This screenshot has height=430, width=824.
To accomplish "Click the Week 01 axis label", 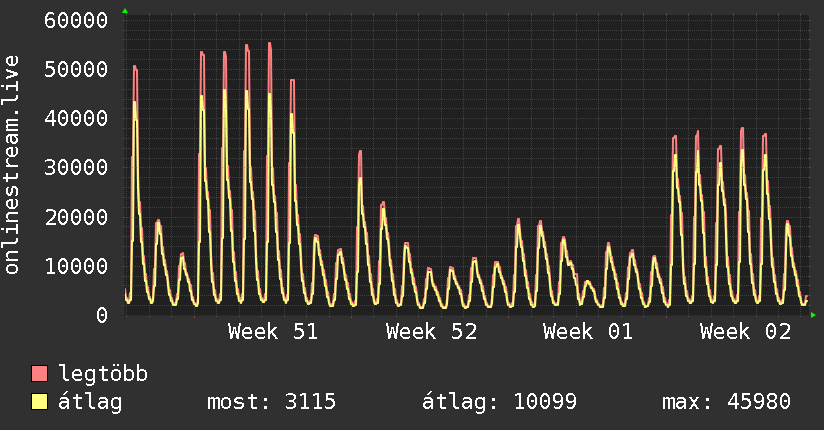I will tap(588, 332).
